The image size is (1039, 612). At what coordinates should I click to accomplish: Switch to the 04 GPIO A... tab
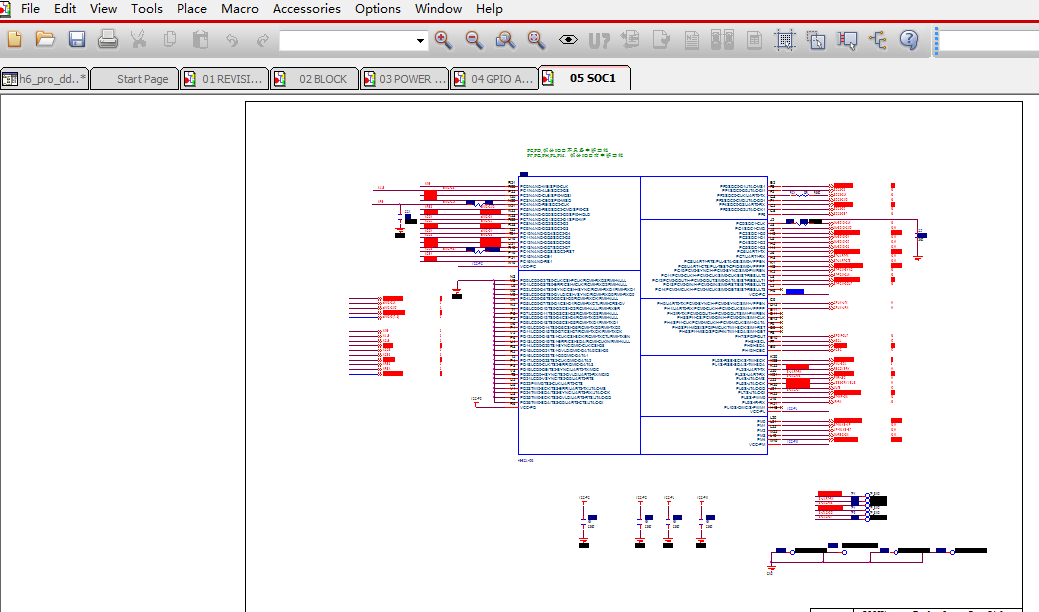point(495,79)
